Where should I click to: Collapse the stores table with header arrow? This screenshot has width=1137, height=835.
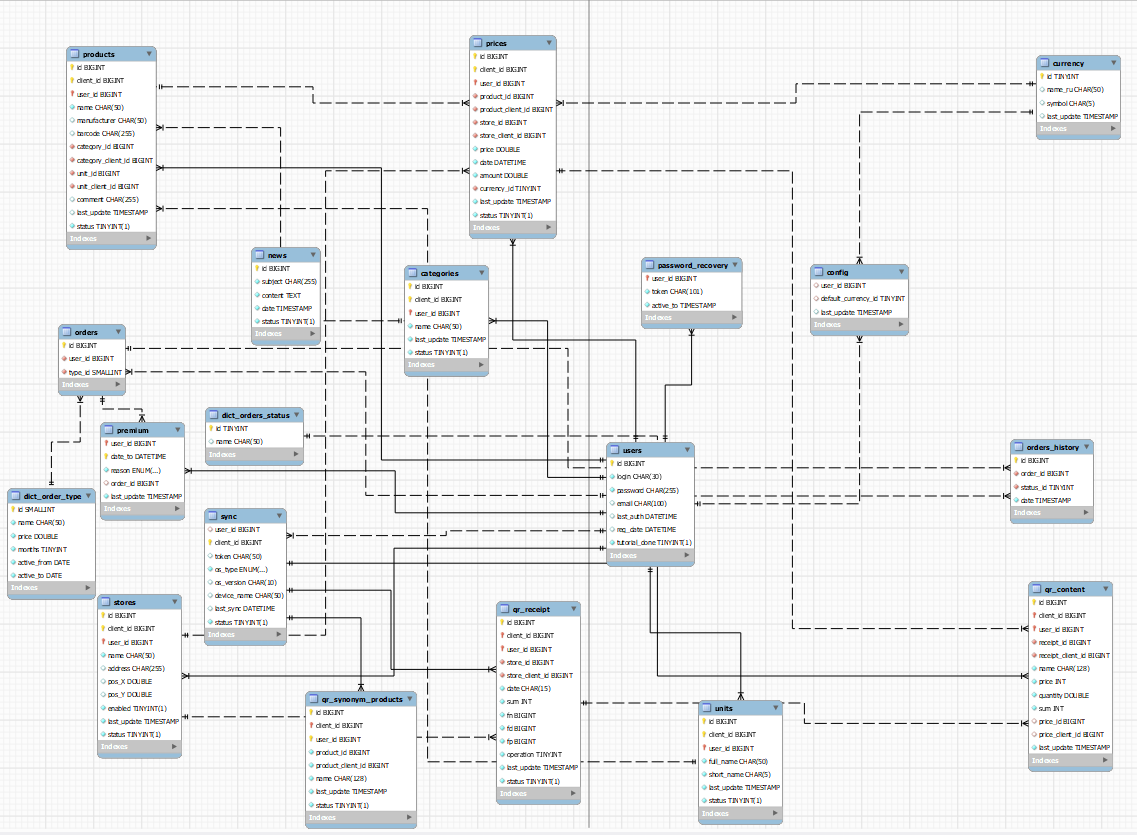(175, 602)
